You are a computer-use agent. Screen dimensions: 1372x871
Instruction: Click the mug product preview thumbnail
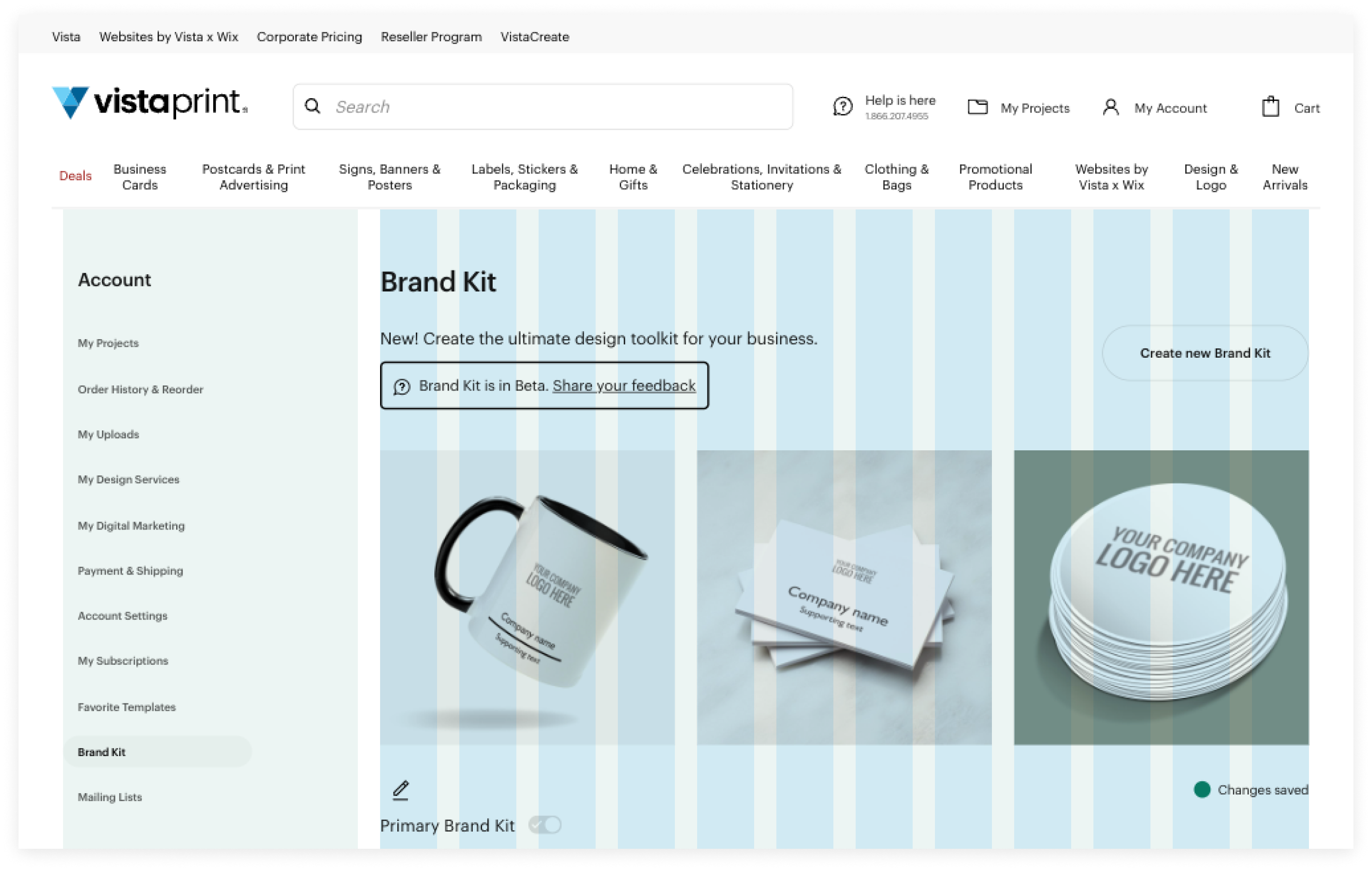point(527,598)
